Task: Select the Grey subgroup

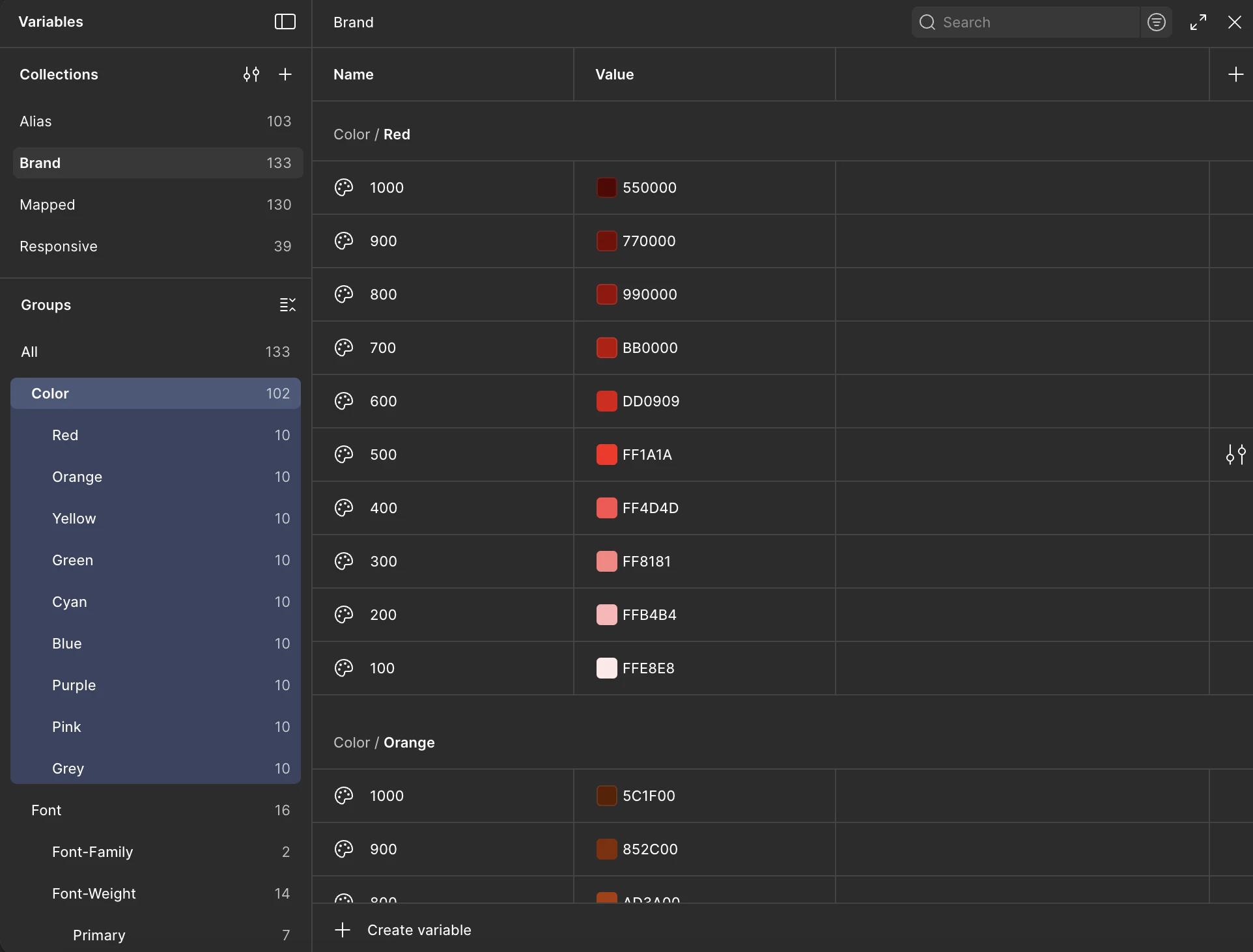Action: [156, 768]
